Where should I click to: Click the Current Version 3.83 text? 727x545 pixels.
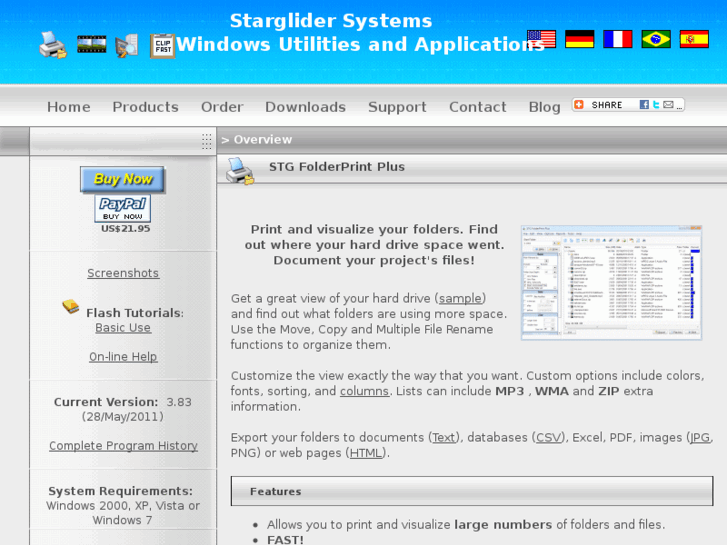point(122,402)
